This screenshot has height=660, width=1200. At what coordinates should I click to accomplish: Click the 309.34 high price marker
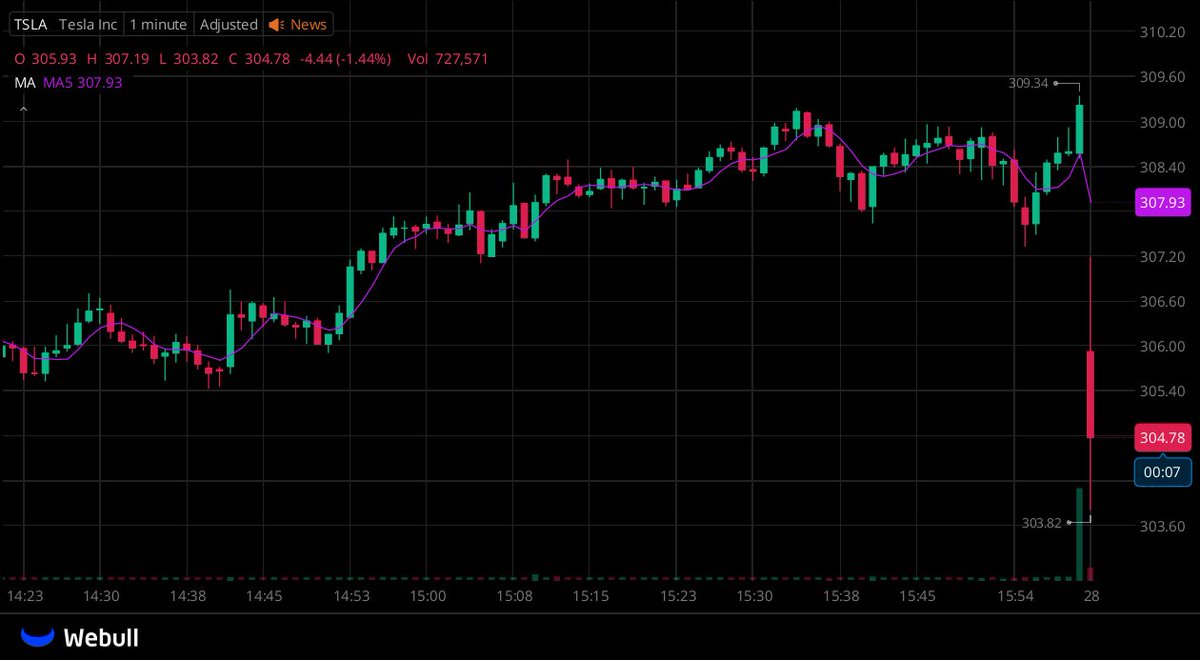pyautogui.click(x=1028, y=83)
